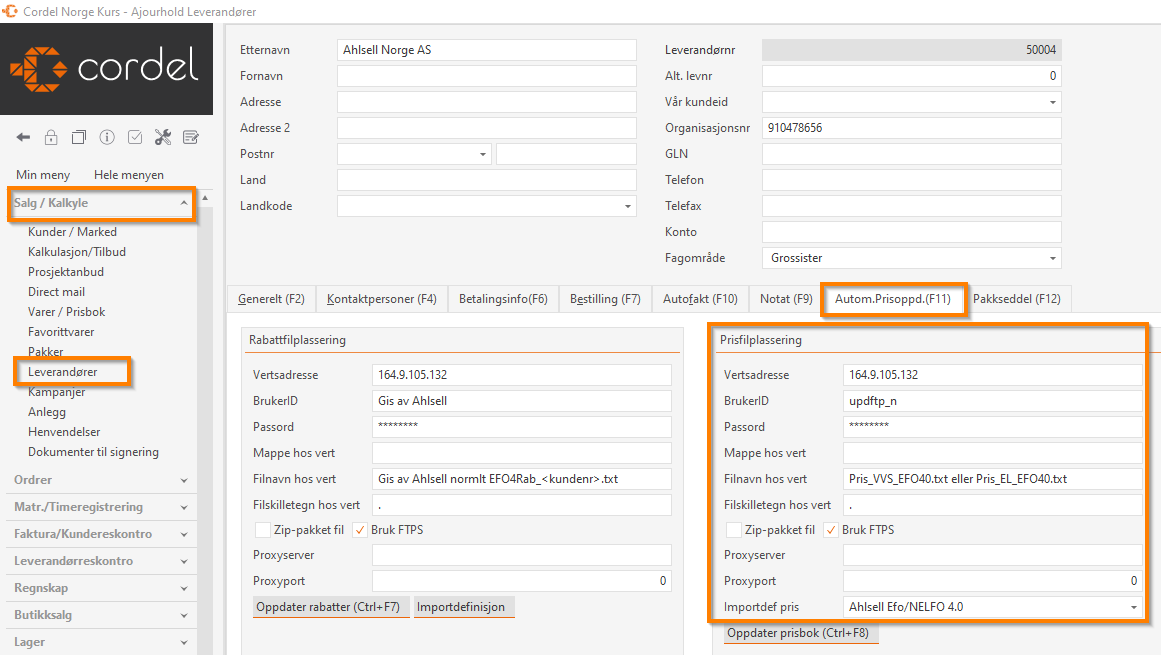Select the Hele menyen tab
Screen dimensions: 1161x655
[x=129, y=175]
